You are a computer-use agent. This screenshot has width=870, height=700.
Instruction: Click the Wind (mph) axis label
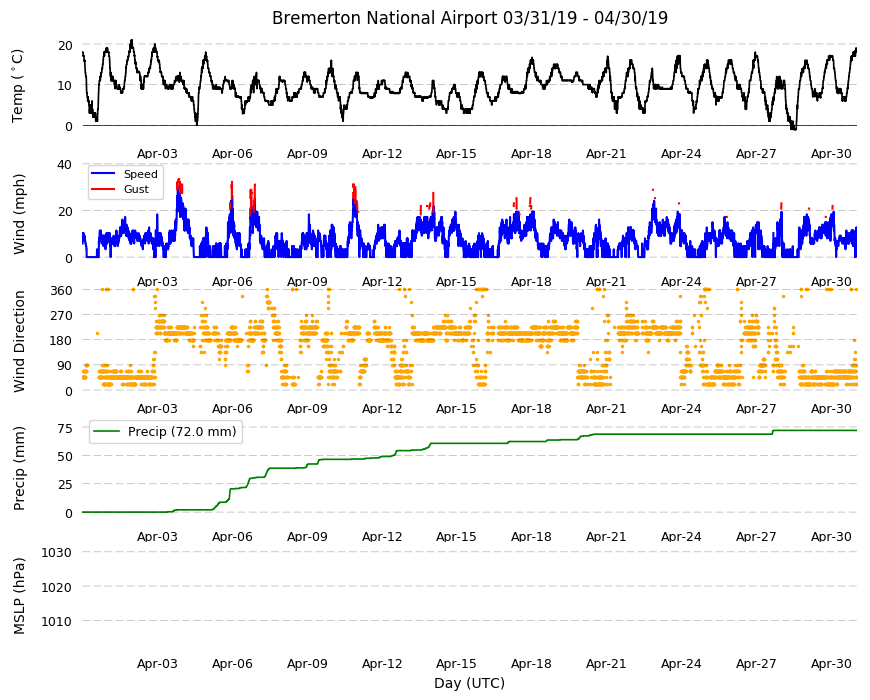19,214
